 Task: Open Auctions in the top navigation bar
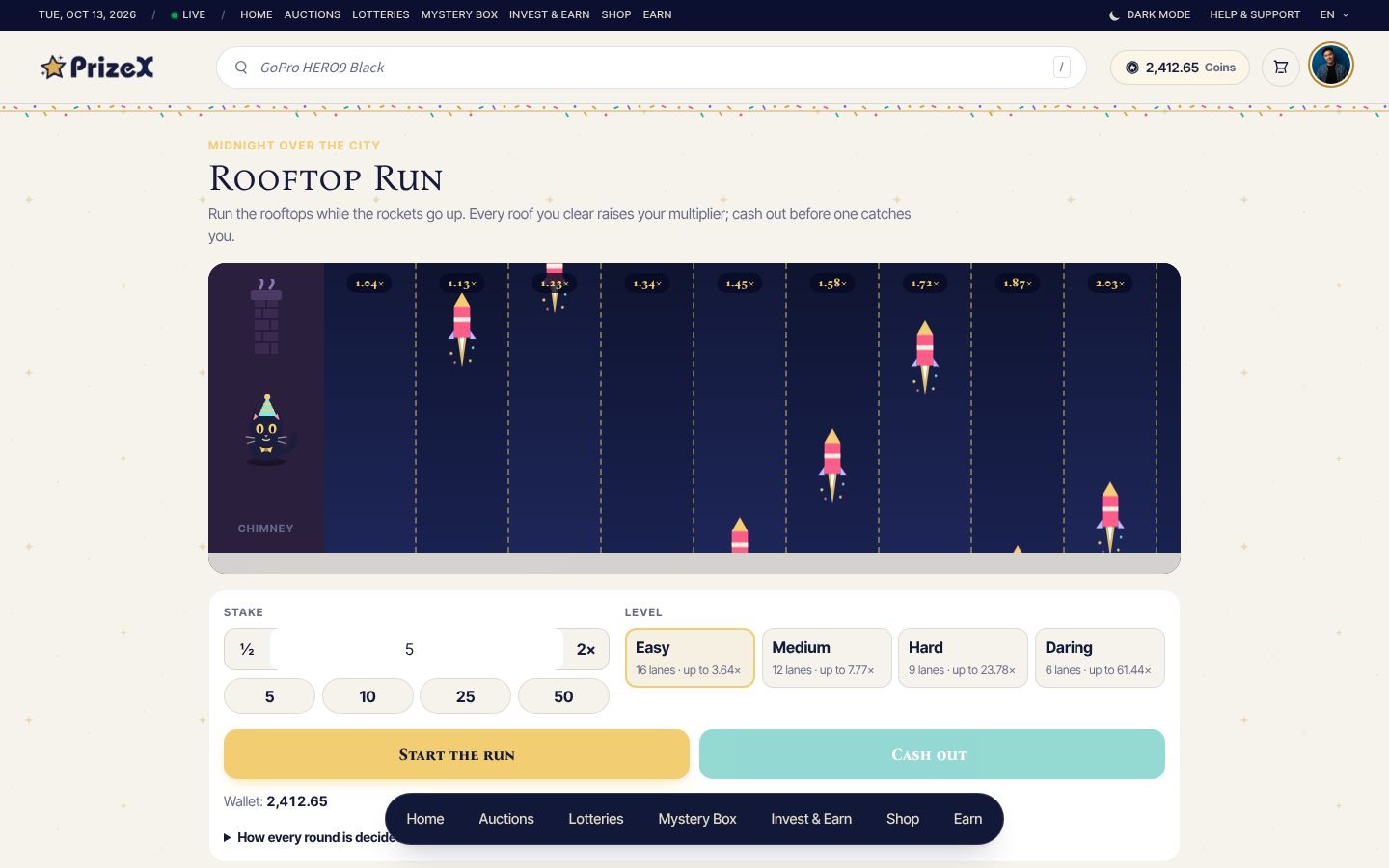(x=312, y=14)
